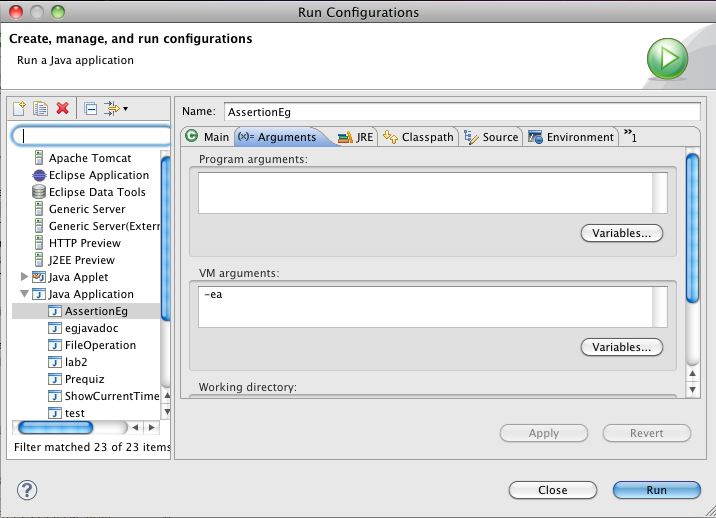This screenshot has height=518, width=716.
Task: Collapse the Java Application node
Action: point(24,294)
